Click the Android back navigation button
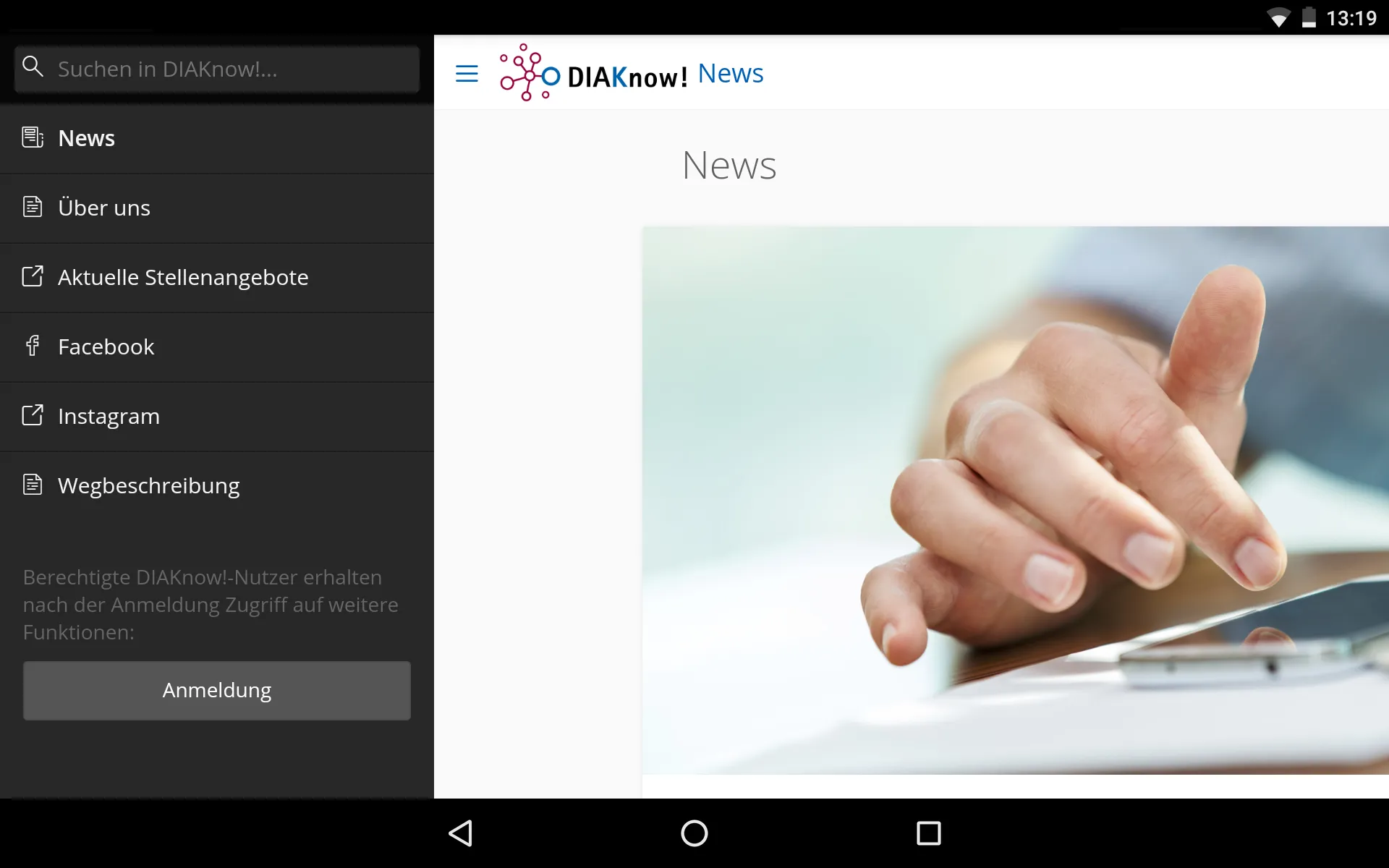1389x868 pixels. (462, 832)
